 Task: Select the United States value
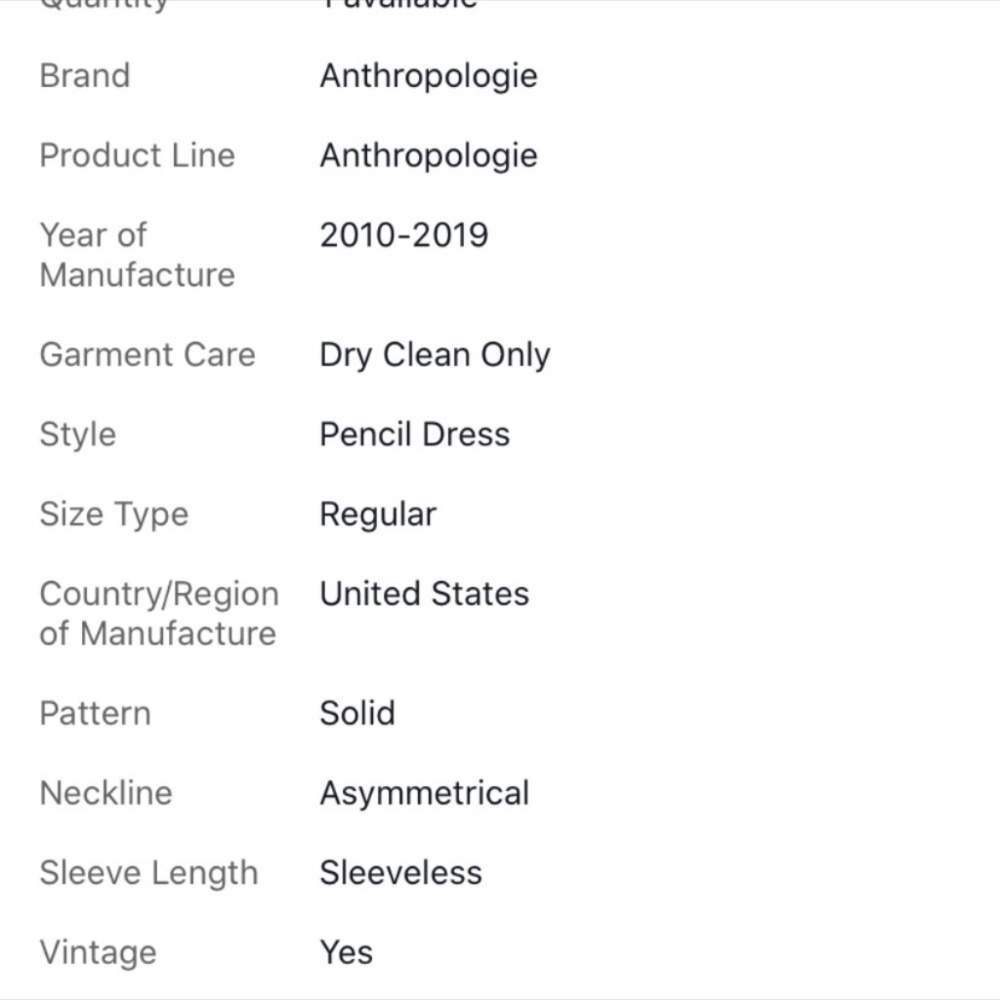[425, 593]
